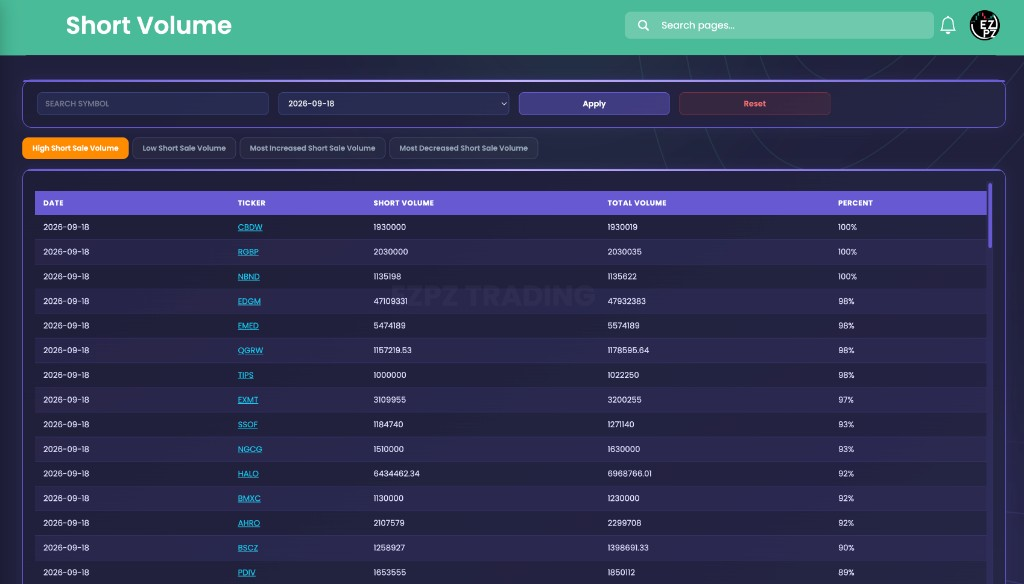Viewport: 1024px width, 584px height.
Task: Open the EZPZ profile avatar
Action: tap(984, 25)
